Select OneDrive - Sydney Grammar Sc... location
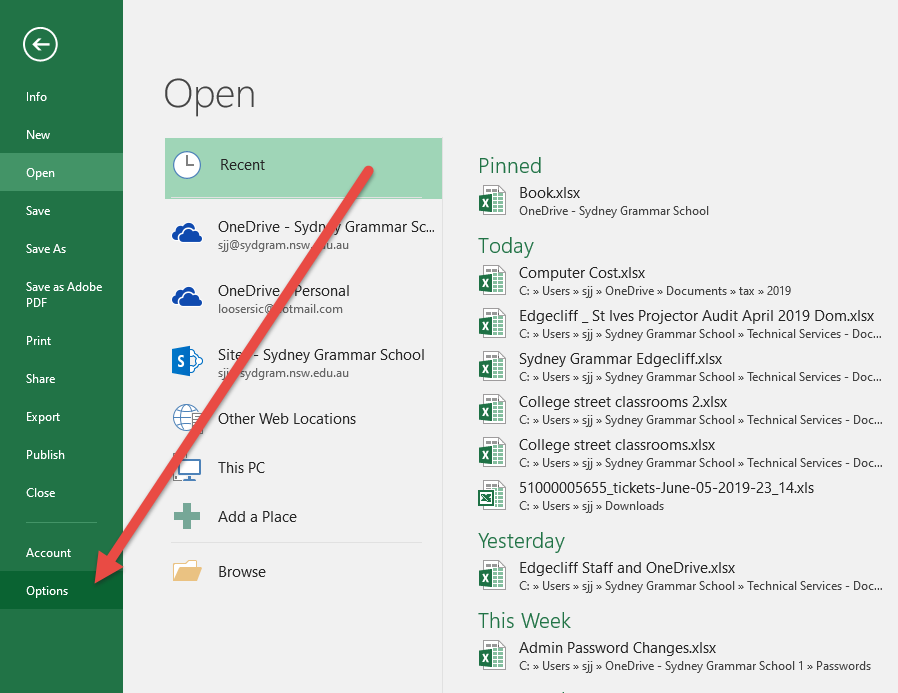Screen dimensions: 898x693 [x=304, y=235]
